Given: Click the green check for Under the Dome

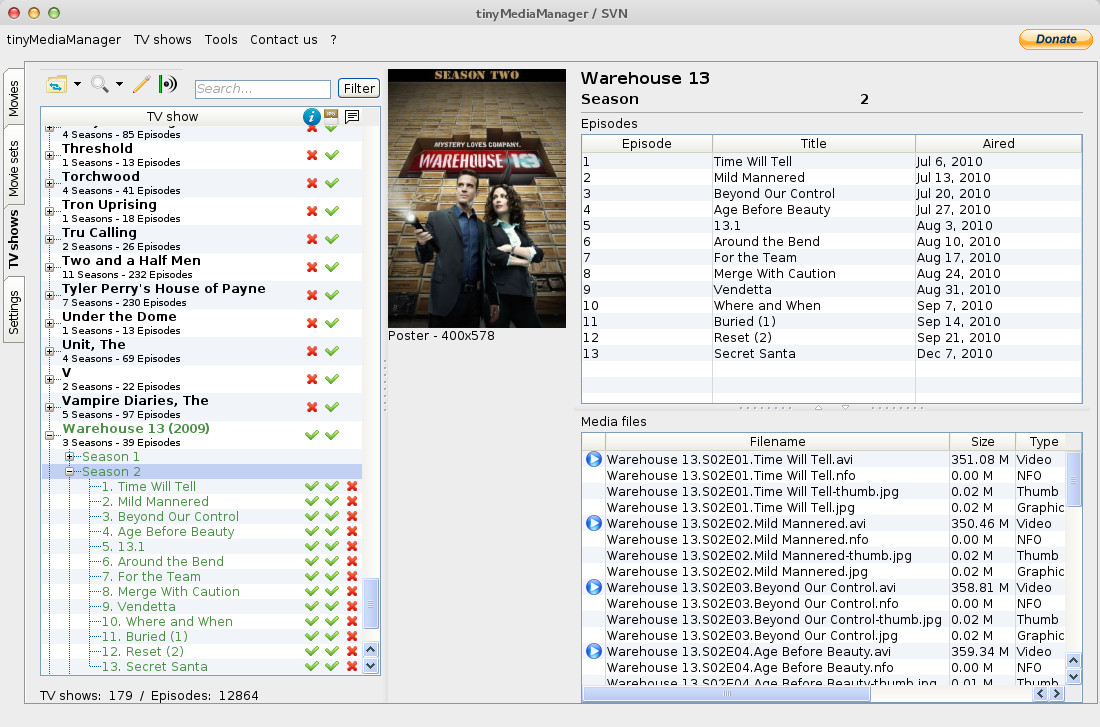Looking at the screenshot, I should 333,324.
